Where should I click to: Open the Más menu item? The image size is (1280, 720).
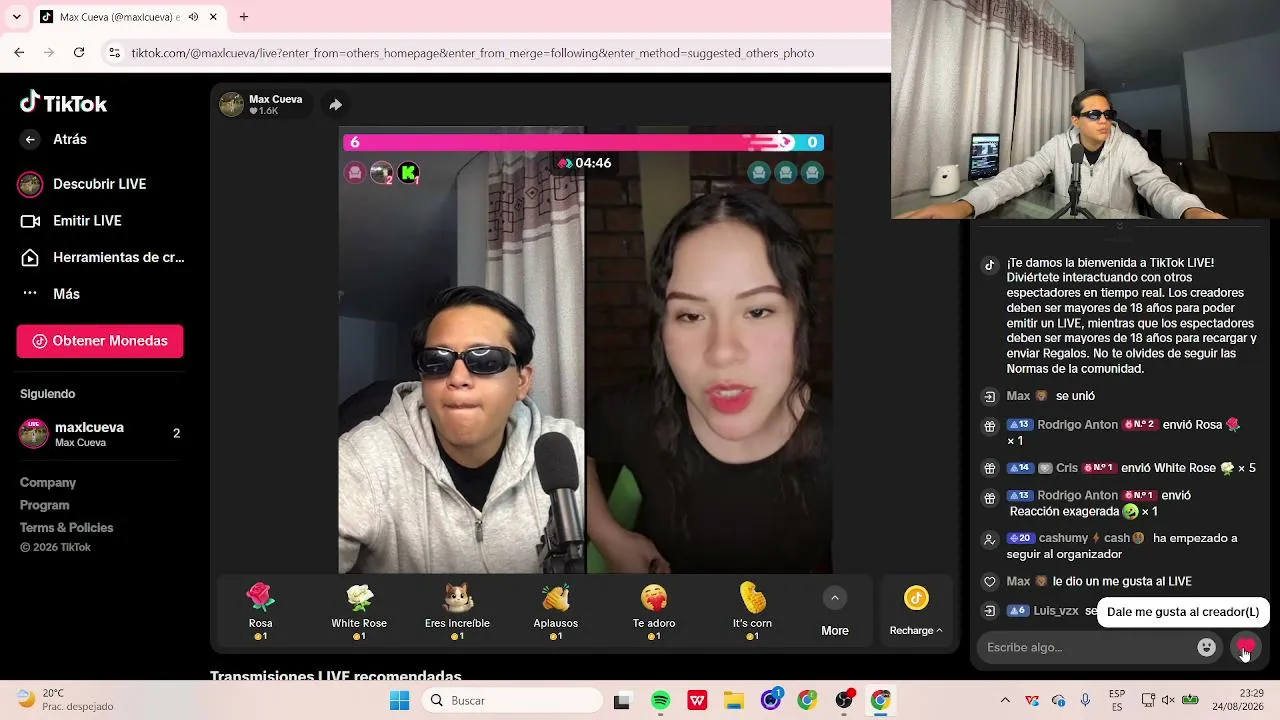coord(66,294)
